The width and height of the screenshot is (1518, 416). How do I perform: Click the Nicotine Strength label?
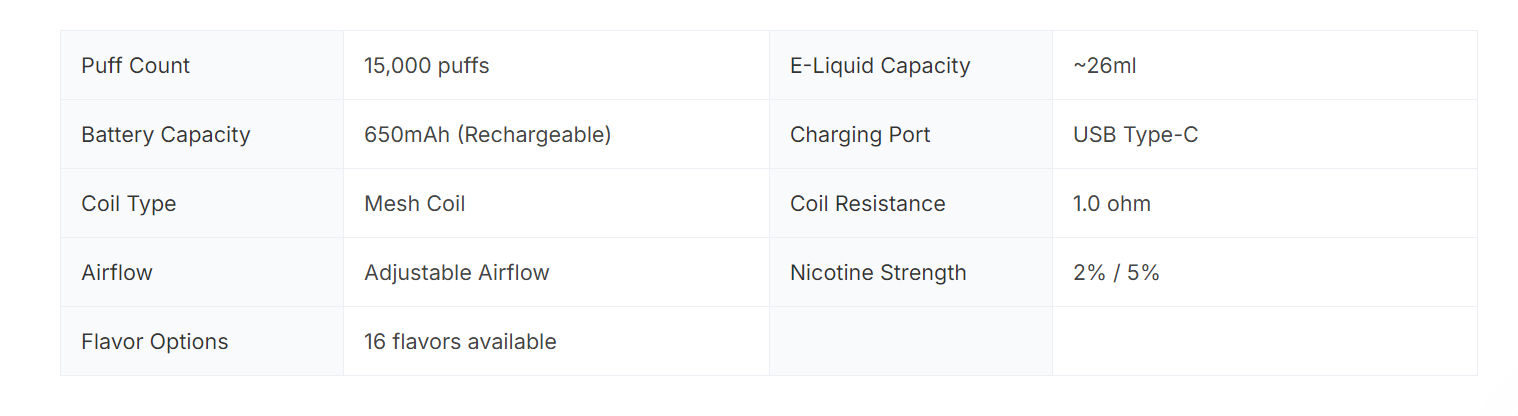[878, 272]
